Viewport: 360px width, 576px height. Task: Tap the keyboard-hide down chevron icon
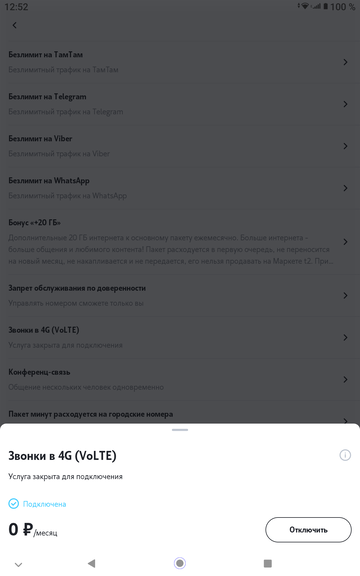point(18,564)
